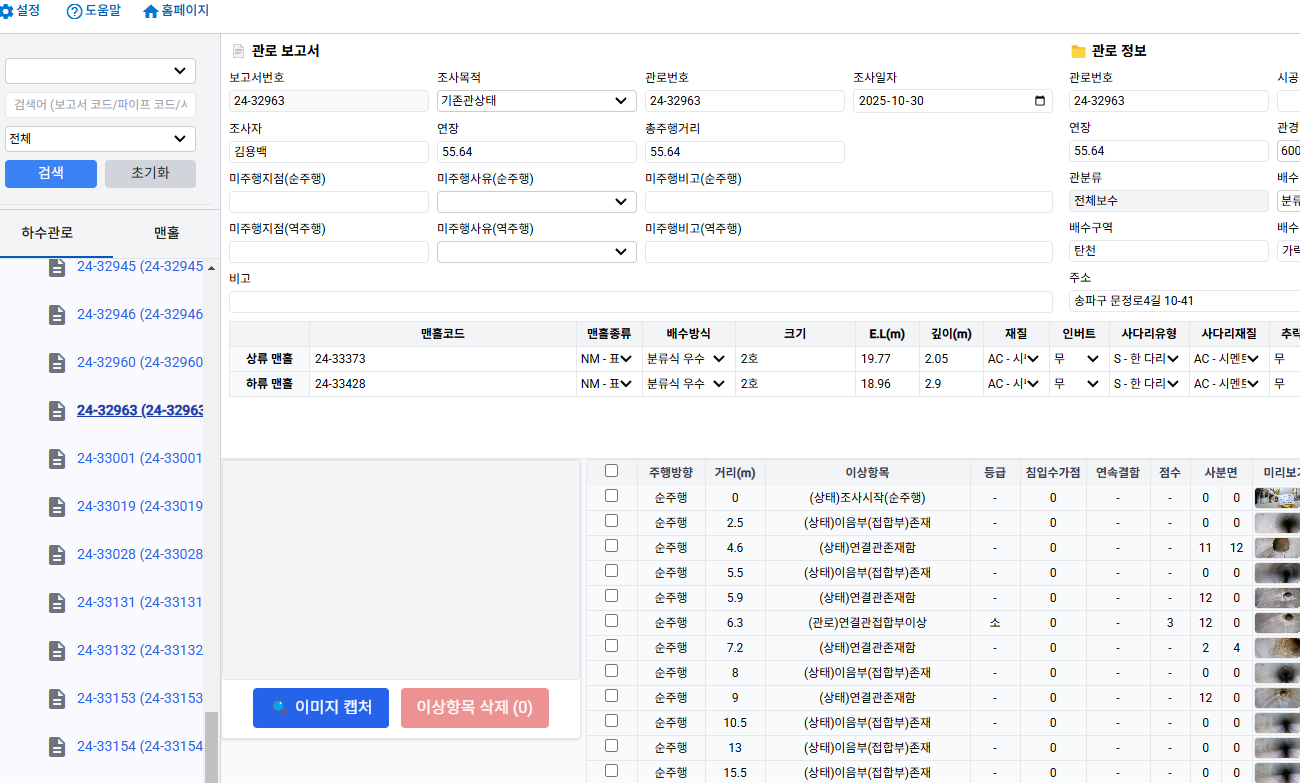Open the 설정 gear icon
This screenshot has width=1300, height=783.
pos(7,11)
